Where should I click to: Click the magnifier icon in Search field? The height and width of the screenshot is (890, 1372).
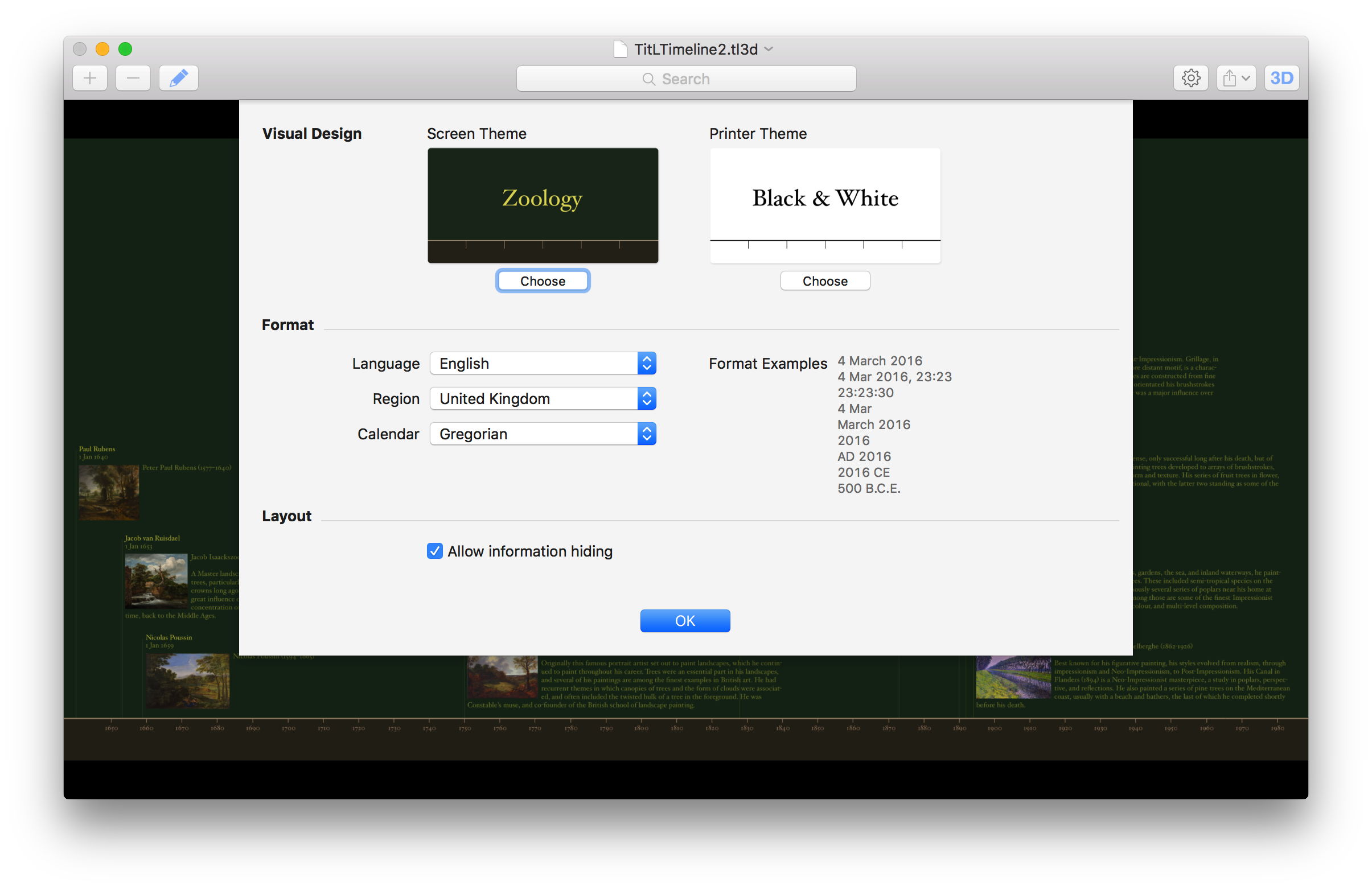[648, 79]
